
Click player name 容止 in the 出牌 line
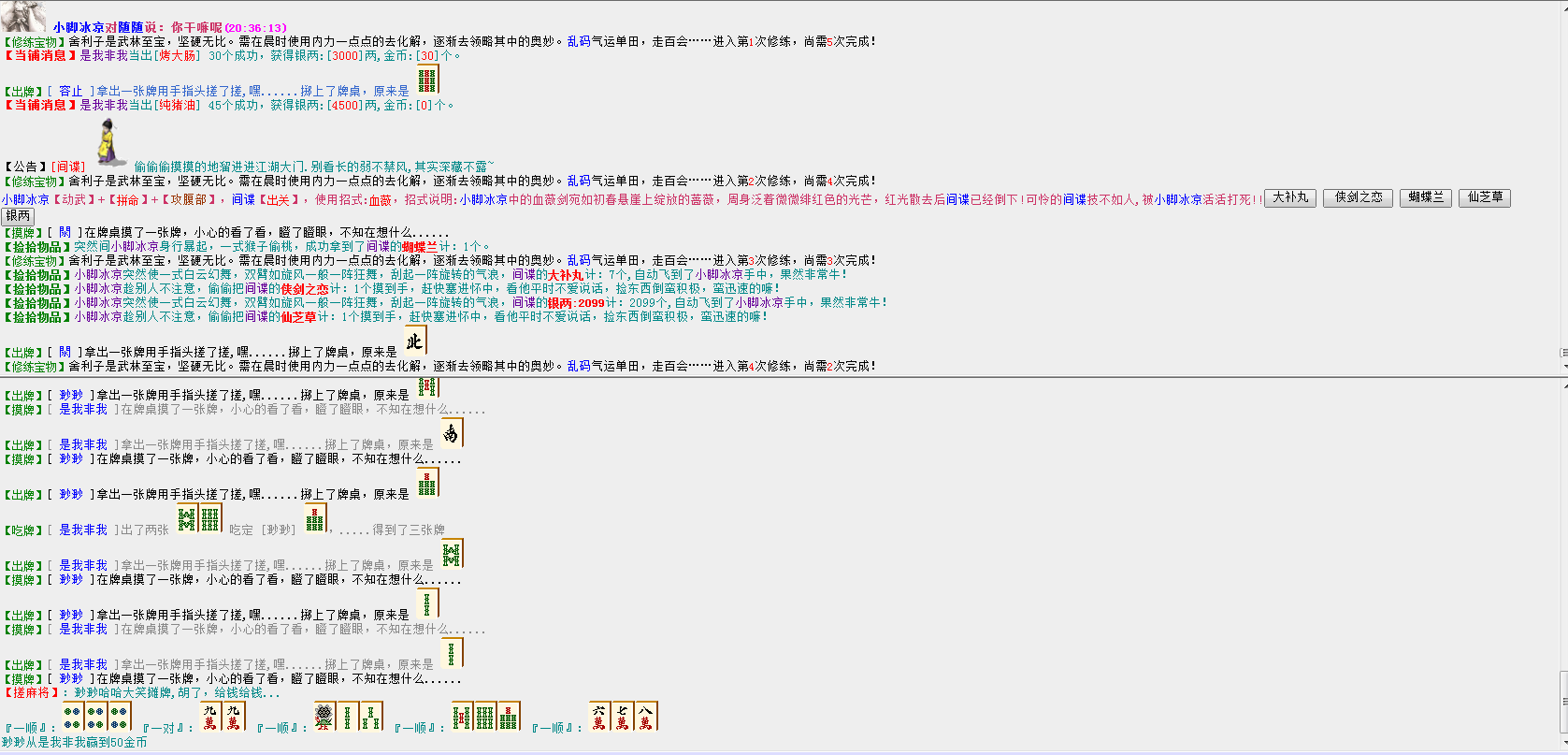[x=71, y=91]
